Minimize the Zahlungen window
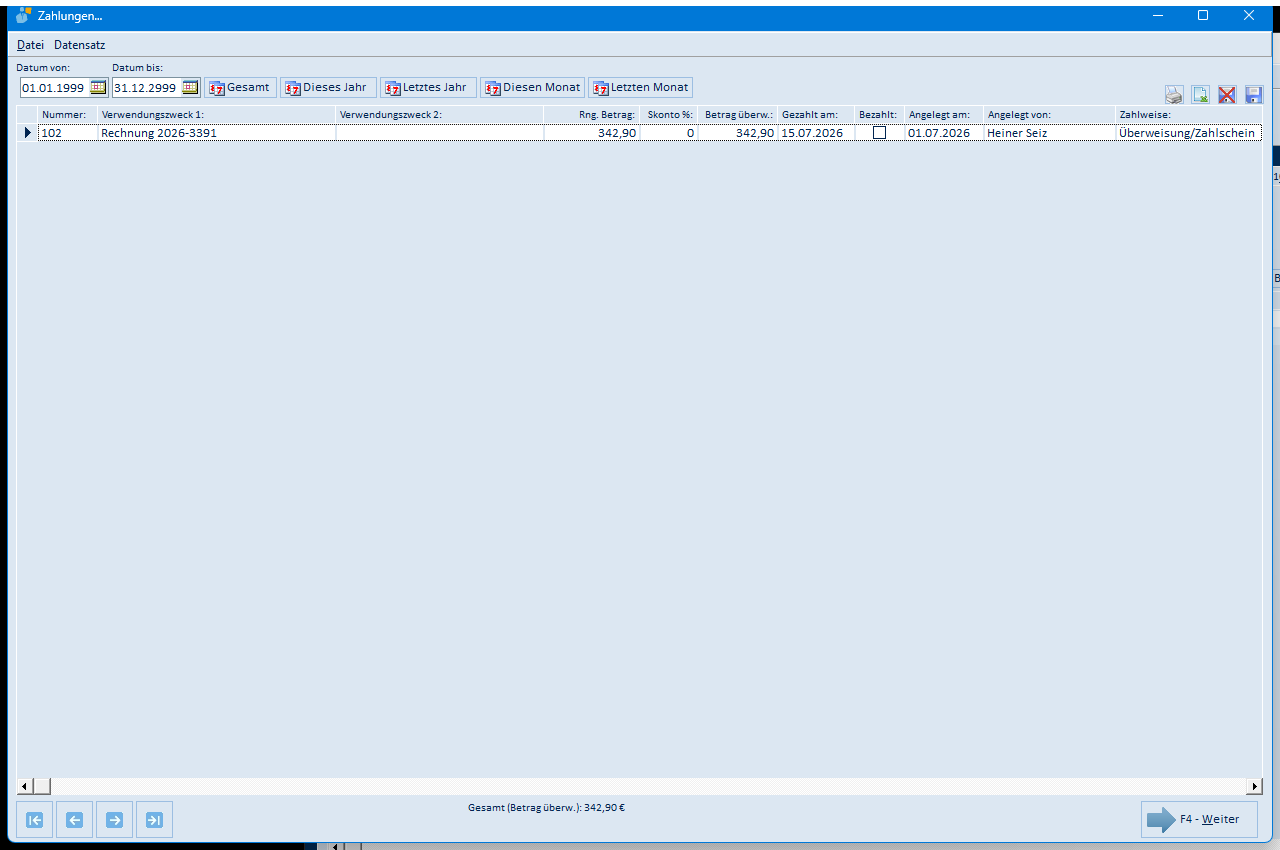This screenshot has width=1280, height=850. 1158,15
